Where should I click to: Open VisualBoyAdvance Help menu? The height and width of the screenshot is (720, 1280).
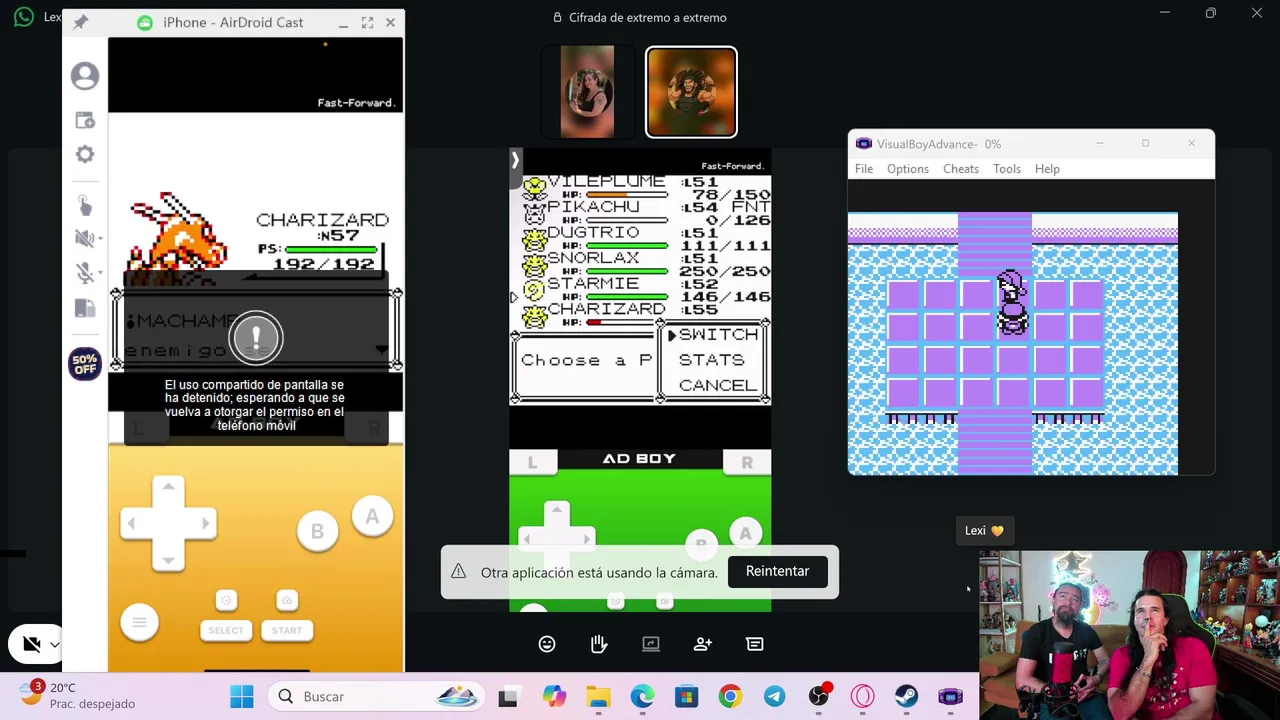[x=1047, y=169]
